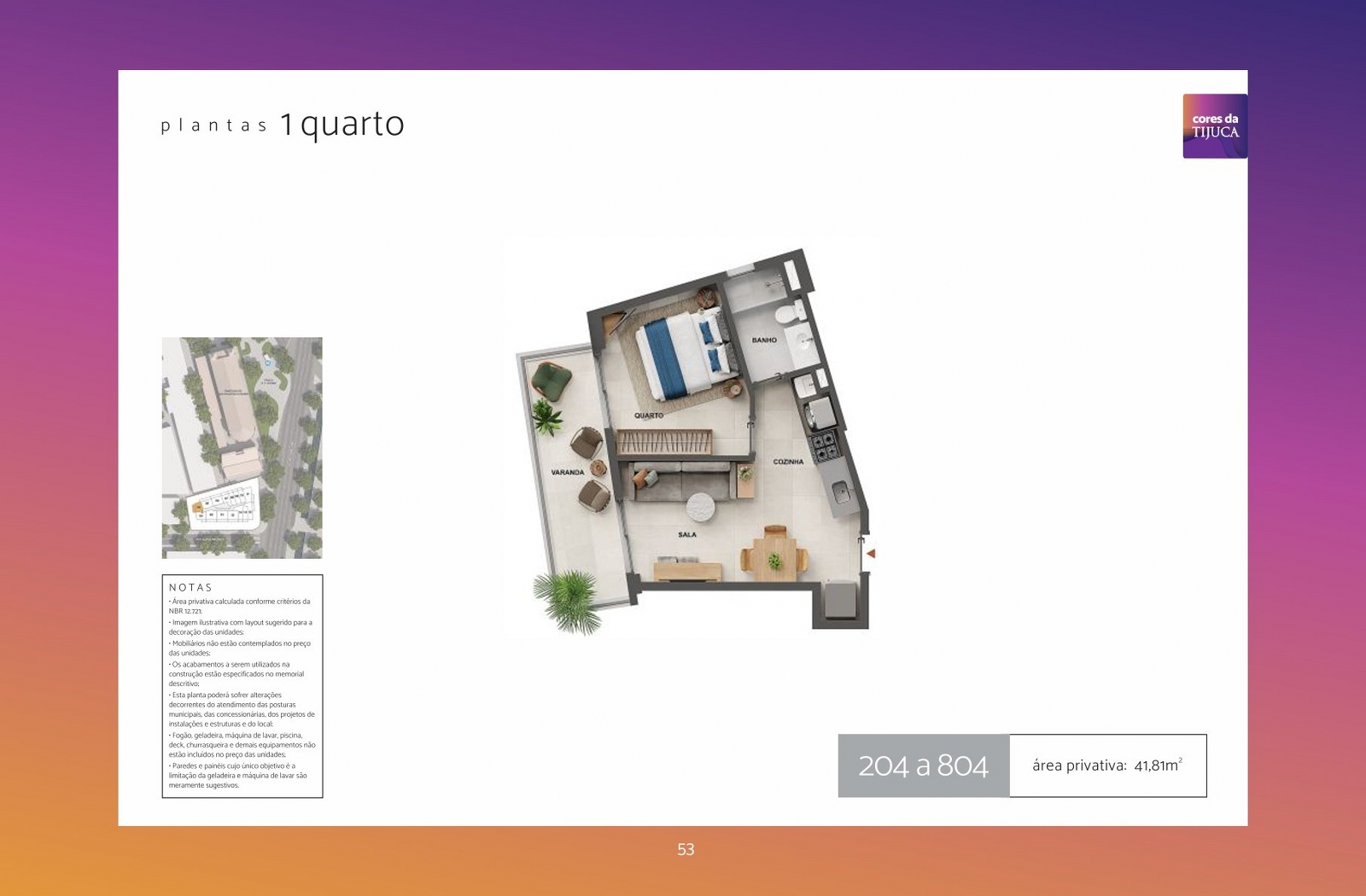
Task: Click the note about "NBR 12.721"
Action: click(240, 606)
